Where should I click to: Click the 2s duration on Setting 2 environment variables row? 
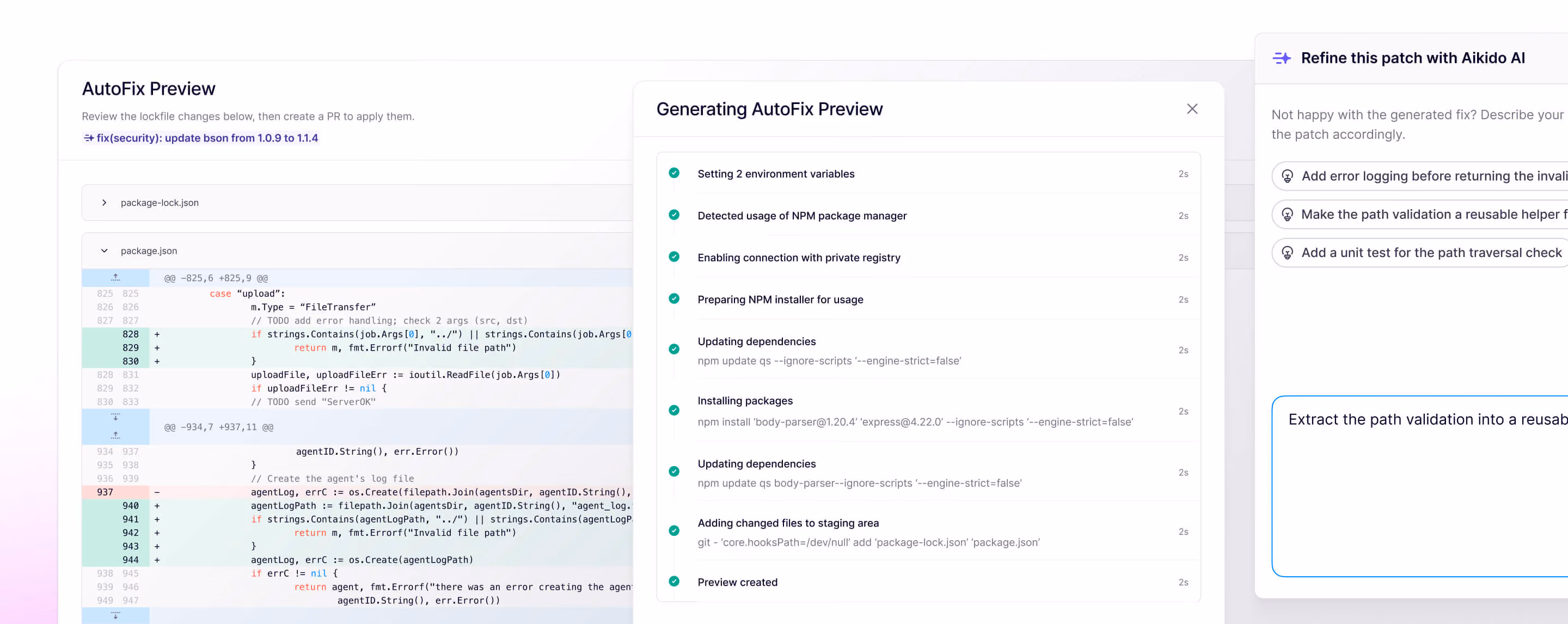coord(1183,174)
